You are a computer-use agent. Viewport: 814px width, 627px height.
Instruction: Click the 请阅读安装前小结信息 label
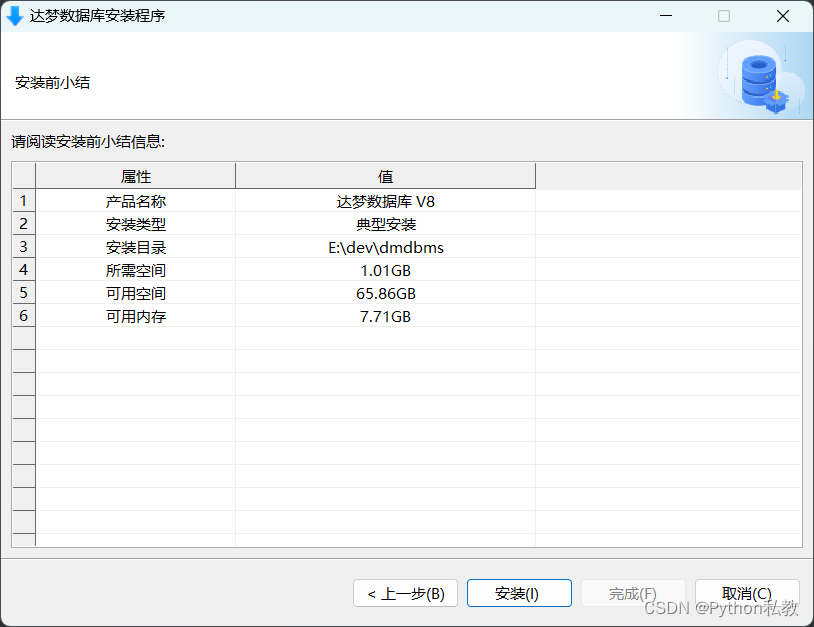coord(88,141)
